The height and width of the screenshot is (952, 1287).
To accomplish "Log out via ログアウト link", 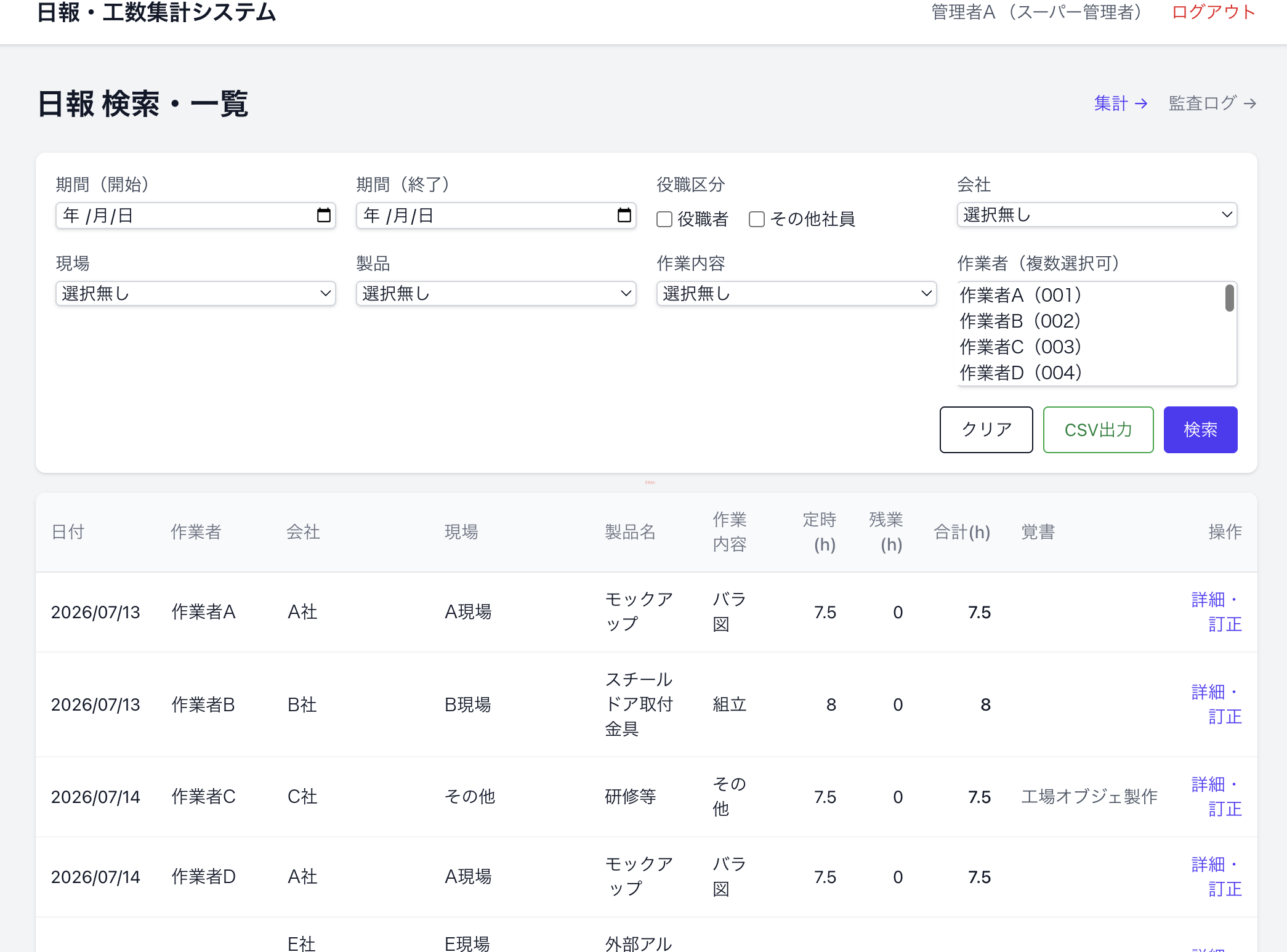I will pyautogui.click(x=1214, y=12).
